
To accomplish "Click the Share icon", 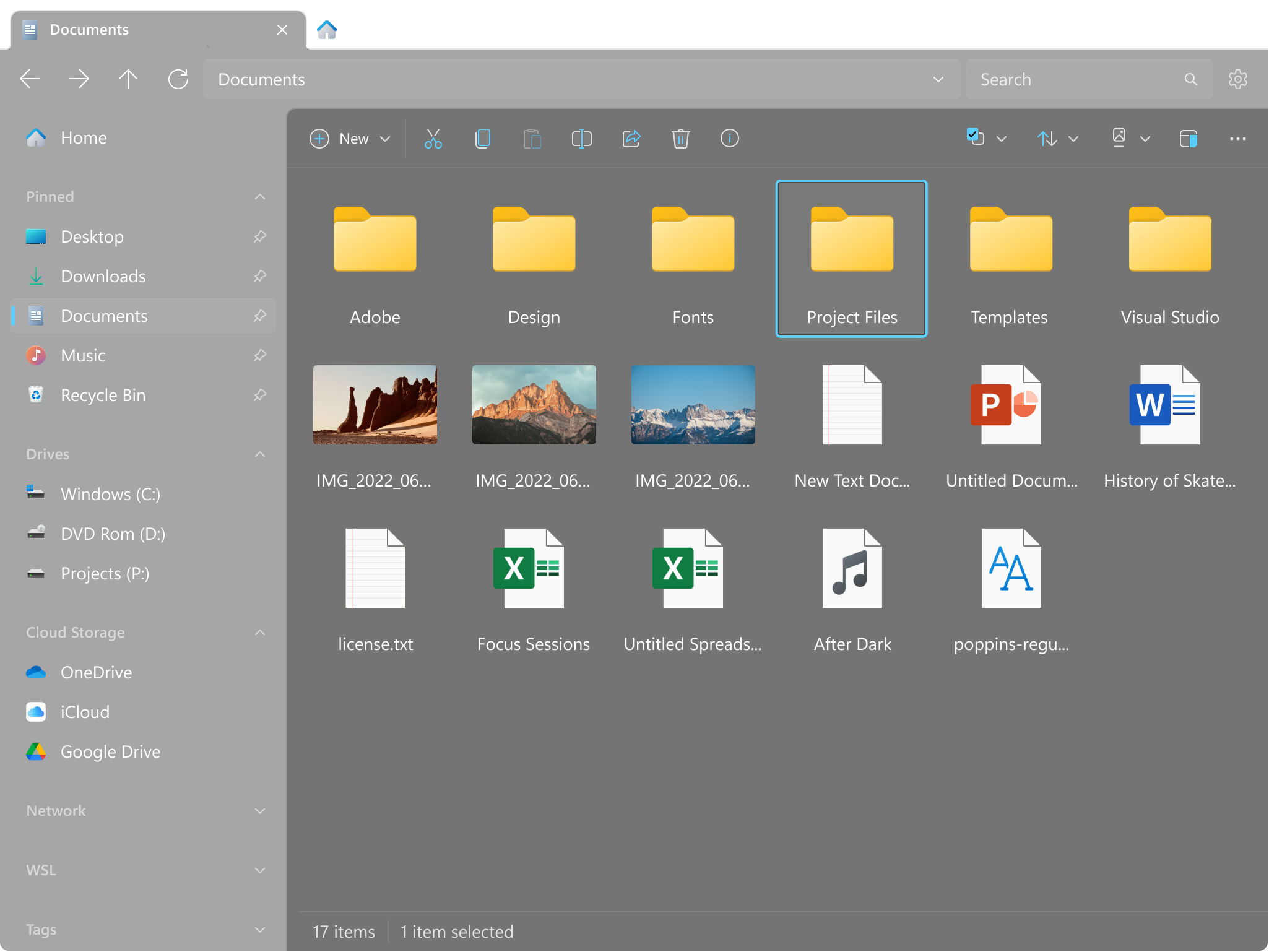I will click(631, 139).
